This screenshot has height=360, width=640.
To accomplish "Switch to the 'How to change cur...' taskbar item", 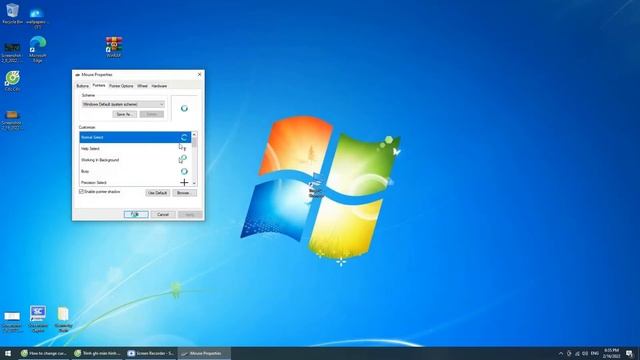I will [x=44, y=353].
